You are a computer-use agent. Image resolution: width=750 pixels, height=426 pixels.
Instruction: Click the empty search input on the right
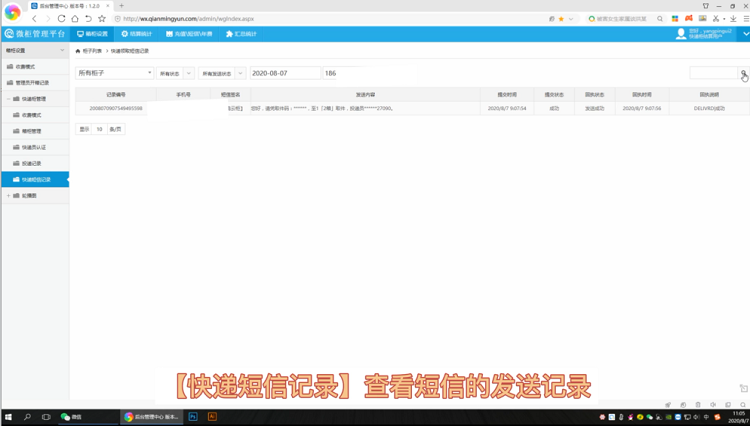click(x=714, y=73)
